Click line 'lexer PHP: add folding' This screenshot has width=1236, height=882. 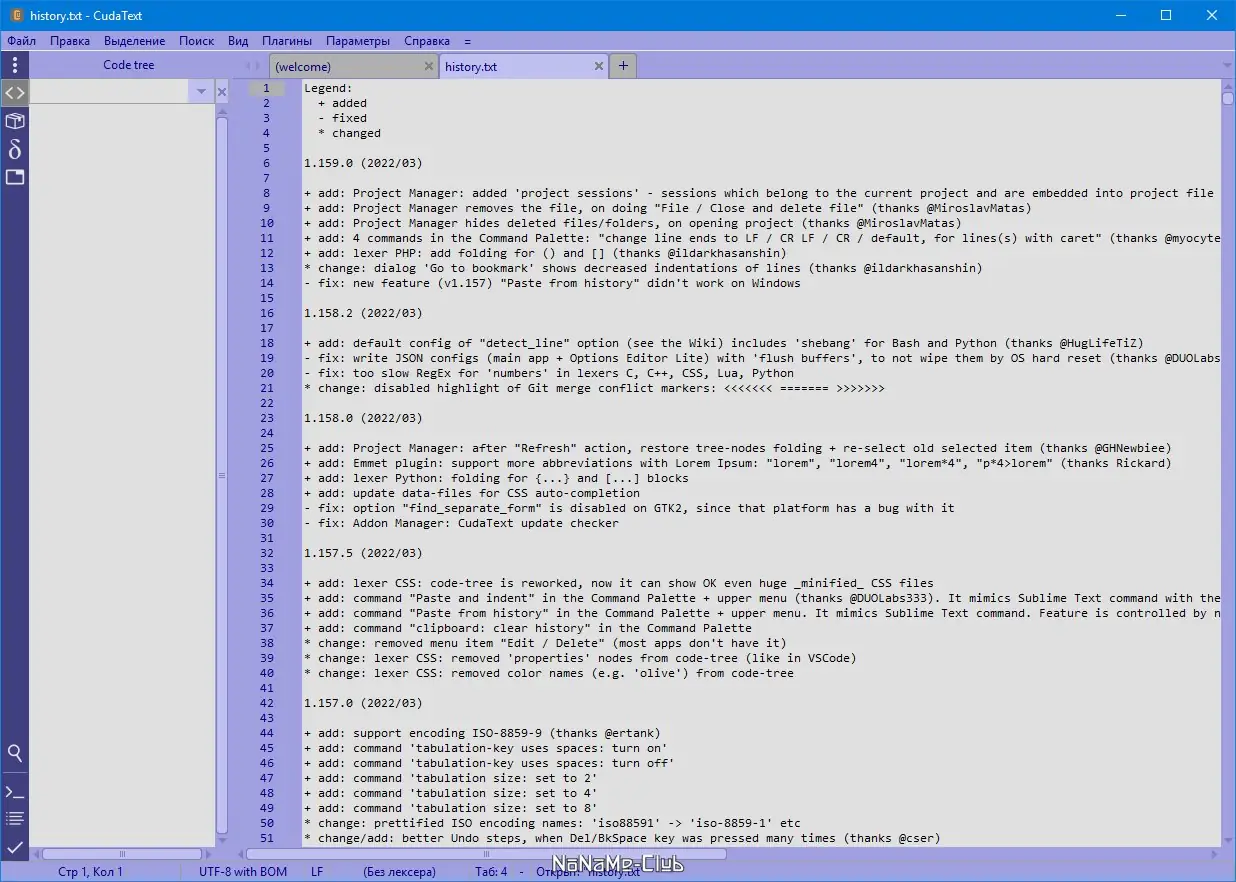[x=545, y=253]
